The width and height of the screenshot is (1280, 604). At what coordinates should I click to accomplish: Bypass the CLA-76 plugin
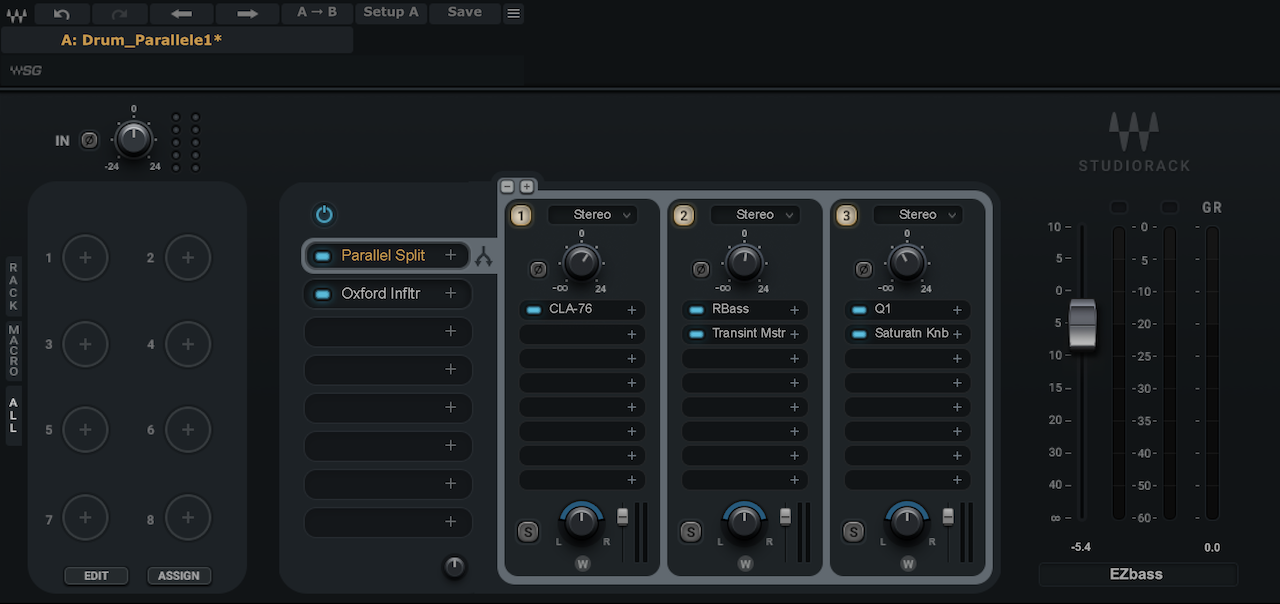pyautogui.click(x=533, y=310)
